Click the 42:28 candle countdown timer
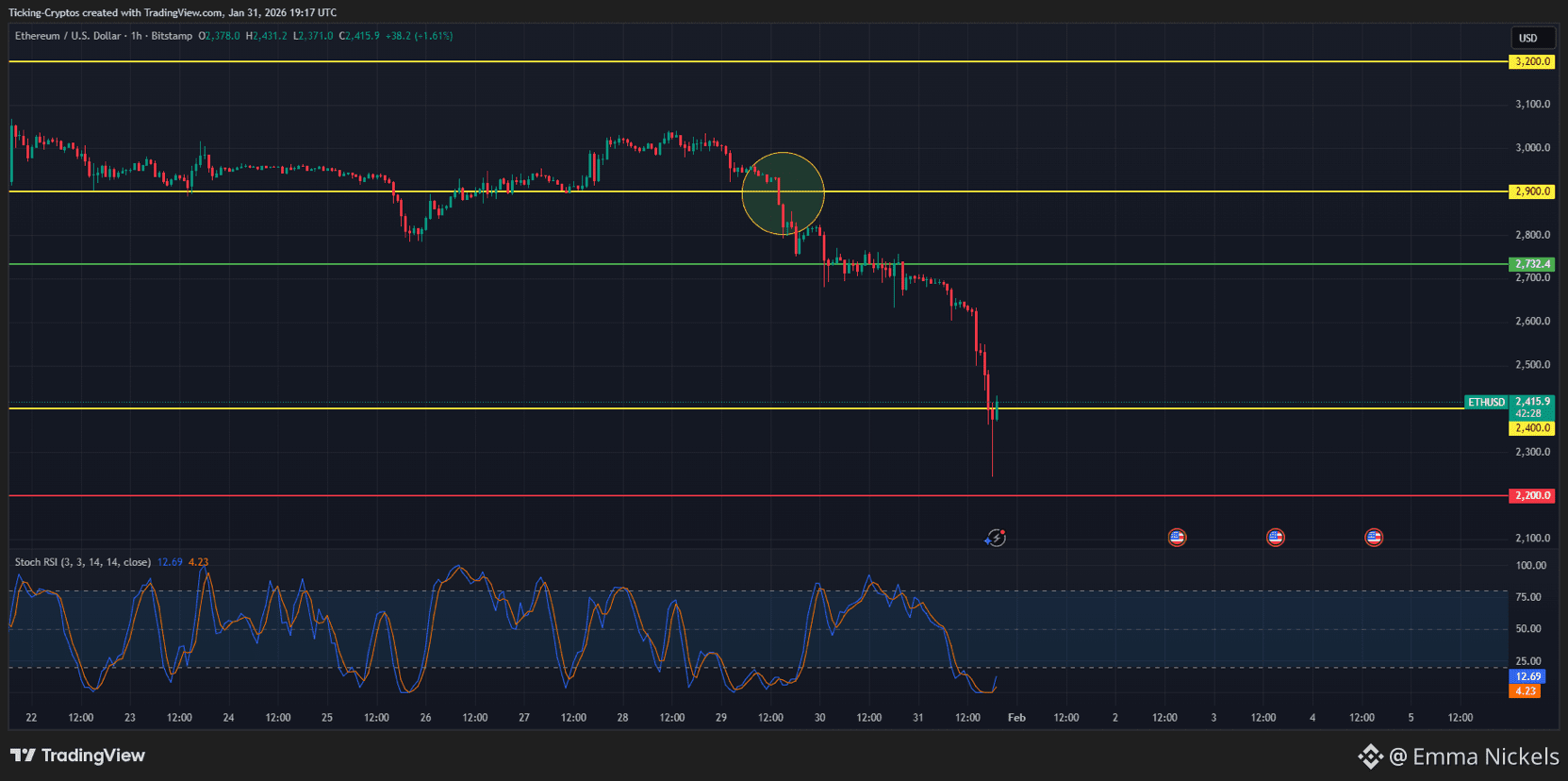Viewport: 1568px width, 781px height. pos(1528,414)
